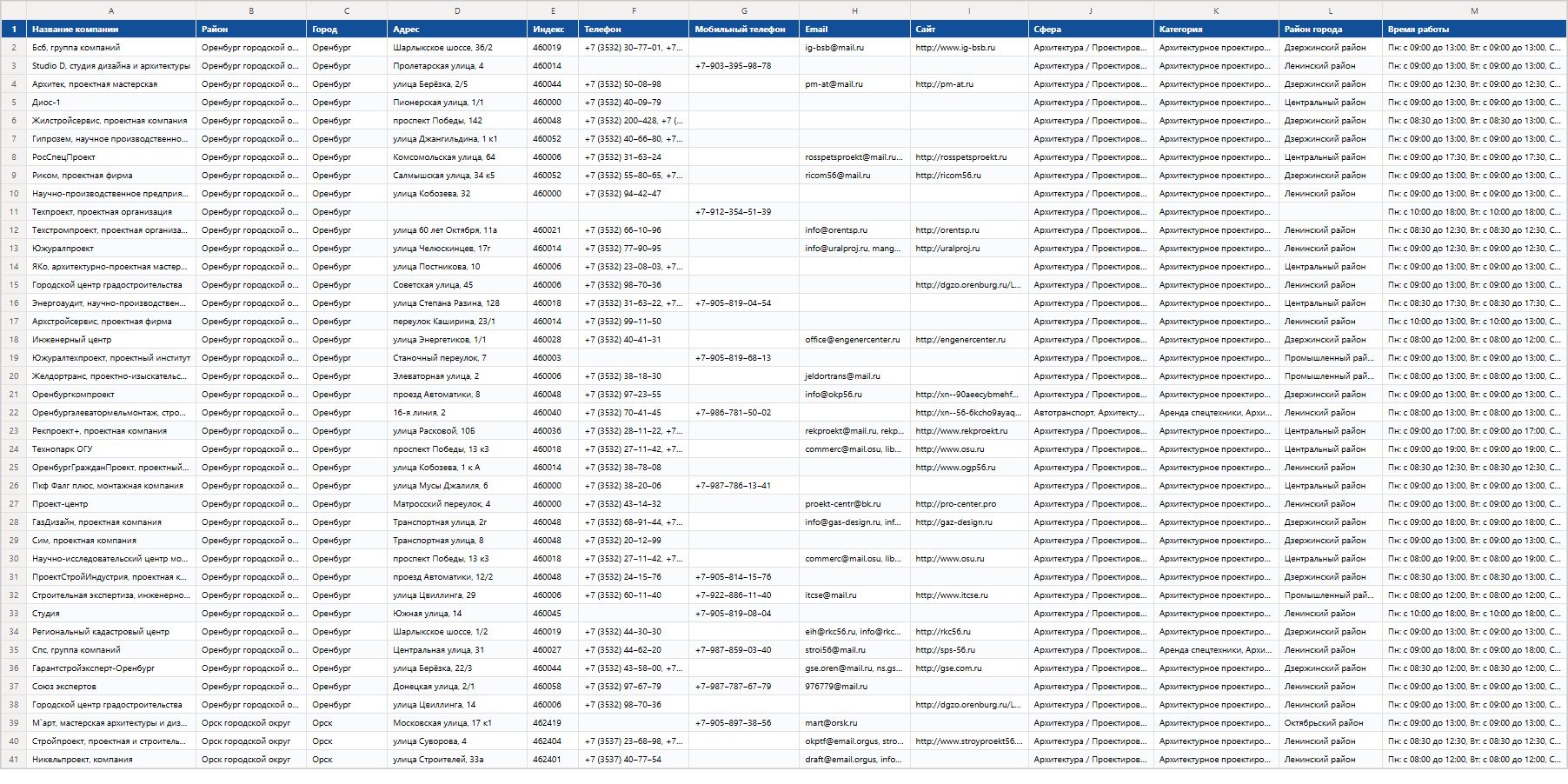
Task: Select address cell 'Комсомольская улица, 64'
Action: (457, 157)
